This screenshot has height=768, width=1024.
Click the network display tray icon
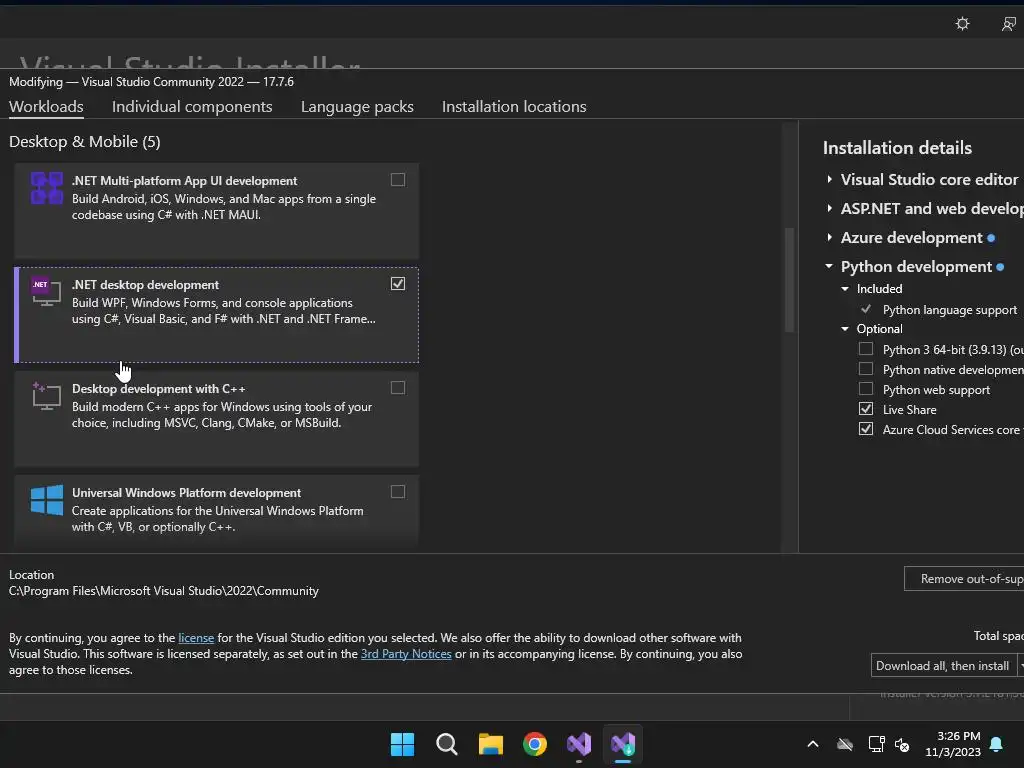tap(876, 744)
